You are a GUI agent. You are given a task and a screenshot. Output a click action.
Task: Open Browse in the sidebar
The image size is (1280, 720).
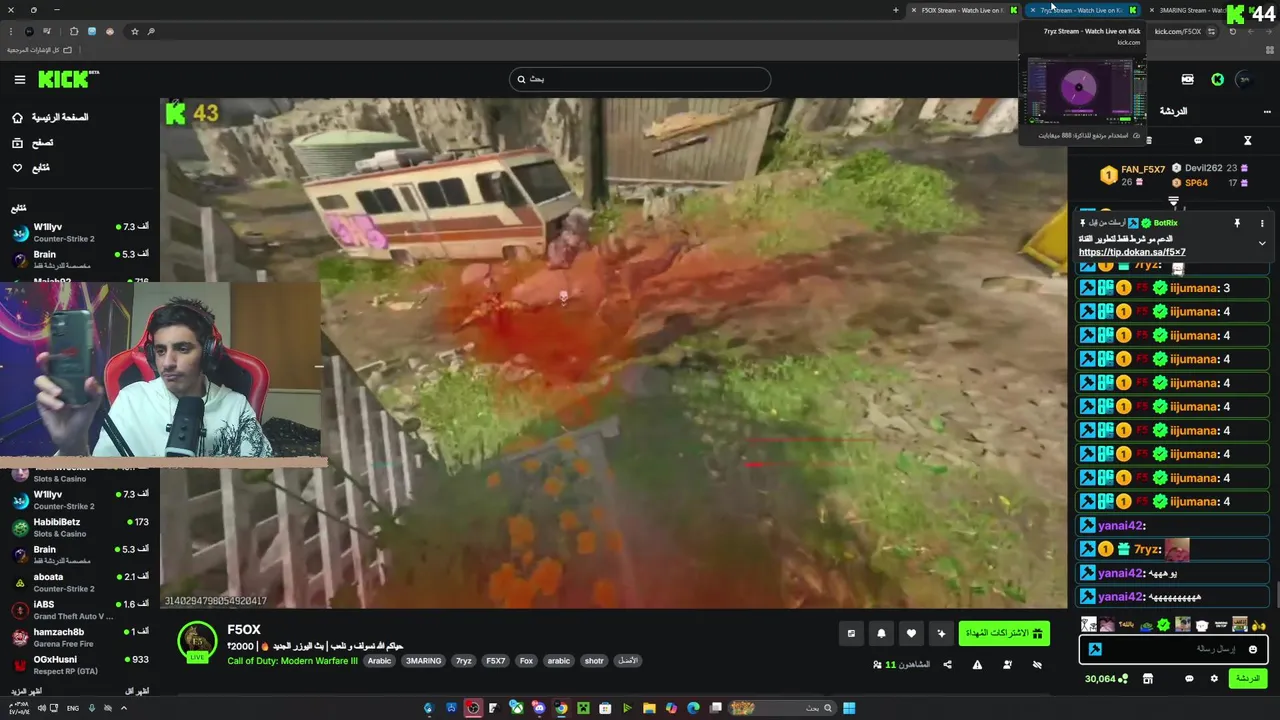tap(33, 143)
